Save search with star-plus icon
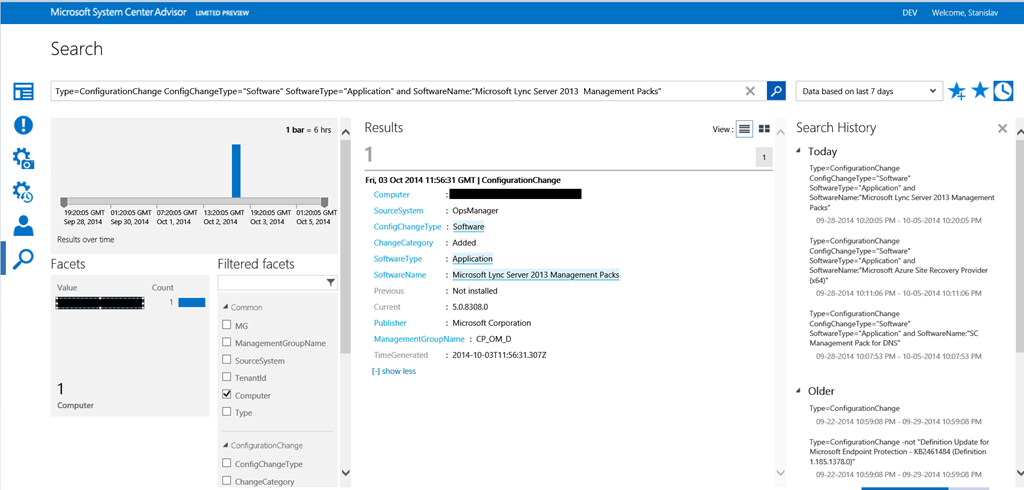The height and width of the screenshot is (490, 1024). (957, 91)
